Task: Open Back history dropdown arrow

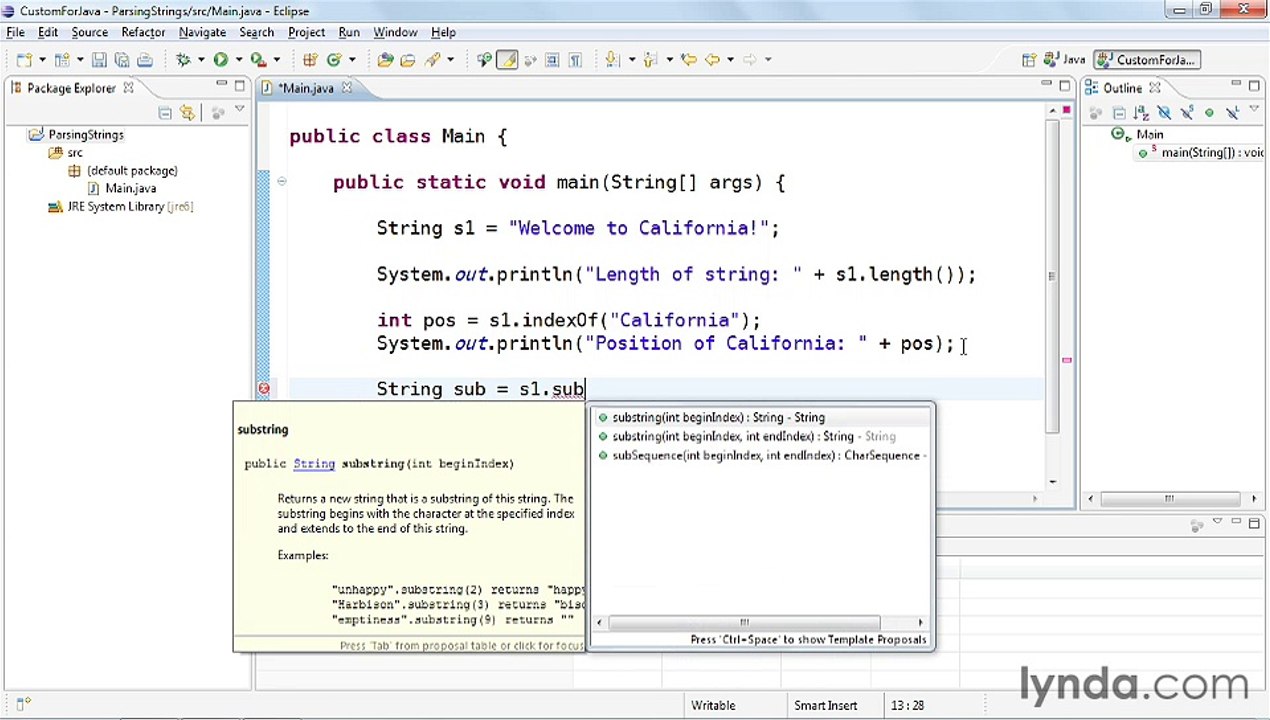Action: 730,60
